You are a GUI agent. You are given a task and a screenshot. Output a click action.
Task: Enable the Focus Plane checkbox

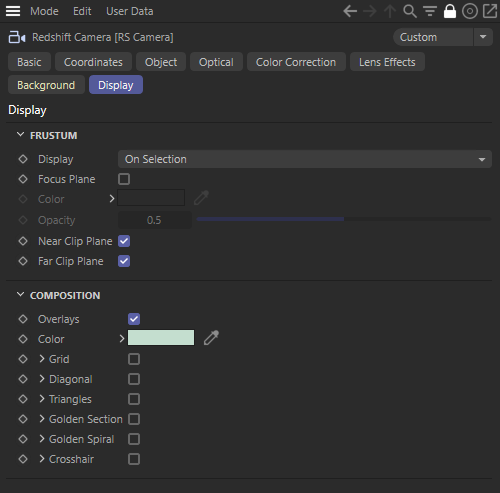coord(124,179)
